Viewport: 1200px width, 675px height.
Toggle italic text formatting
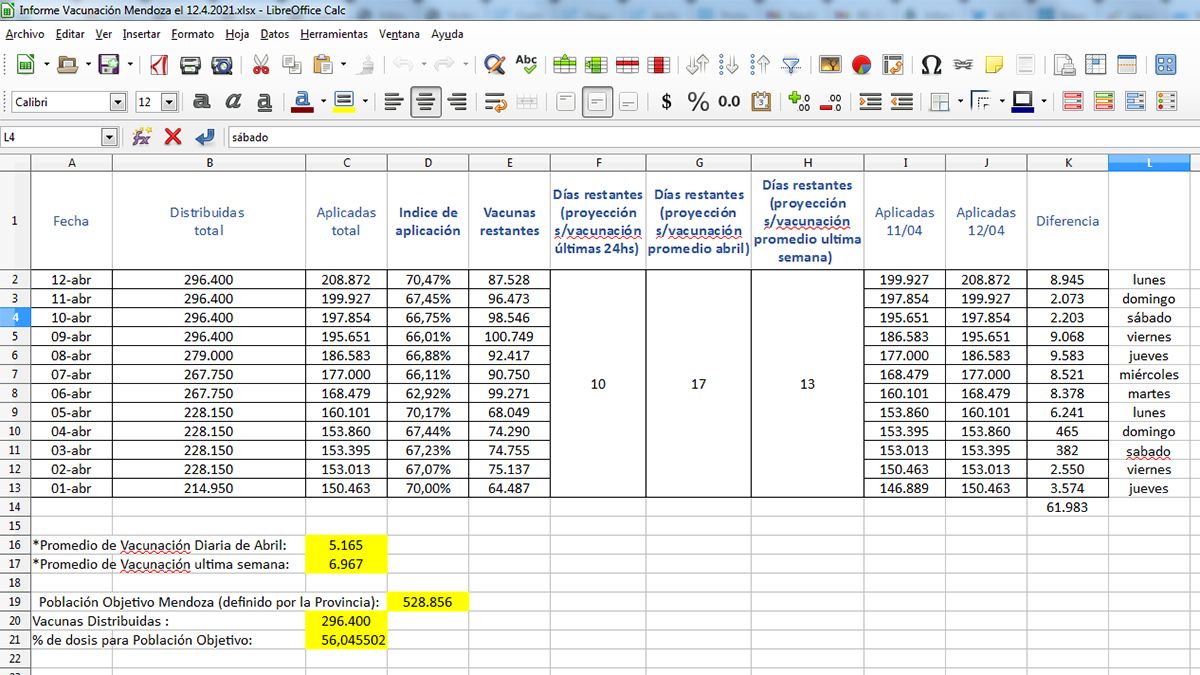[233, 102]
